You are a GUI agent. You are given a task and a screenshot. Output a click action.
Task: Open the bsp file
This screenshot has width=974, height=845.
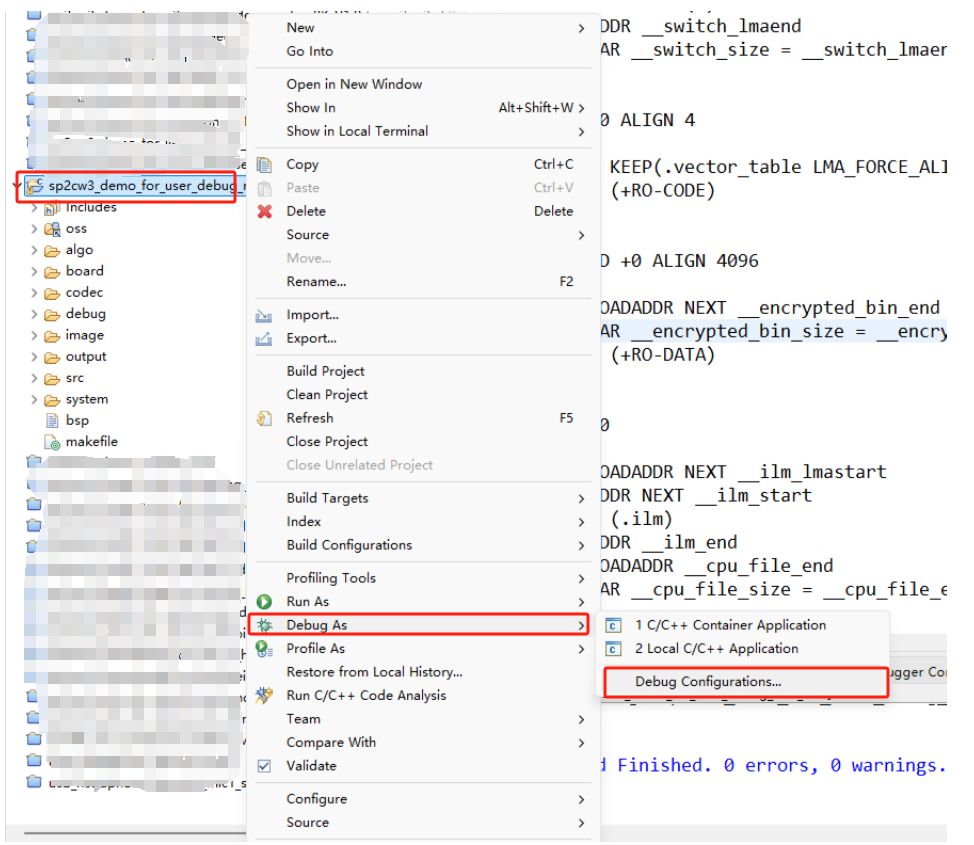tap(77, 421)
